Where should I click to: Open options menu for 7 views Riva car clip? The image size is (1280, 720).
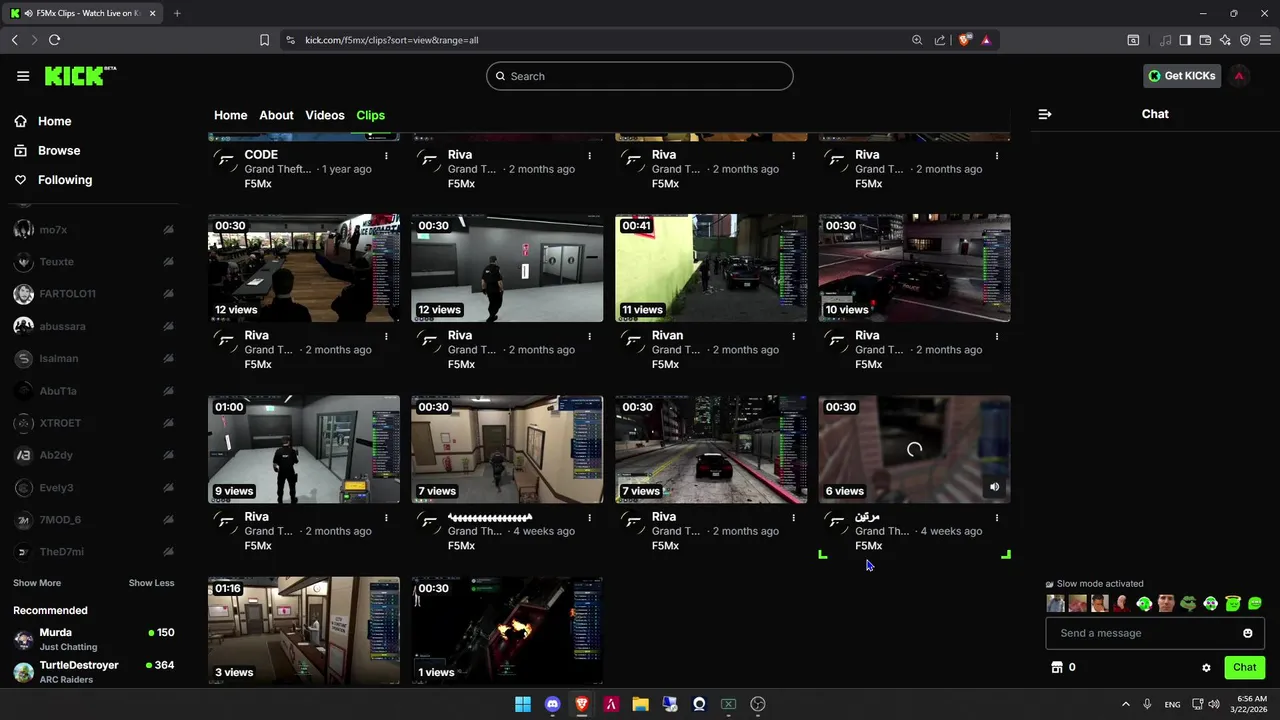794,518
